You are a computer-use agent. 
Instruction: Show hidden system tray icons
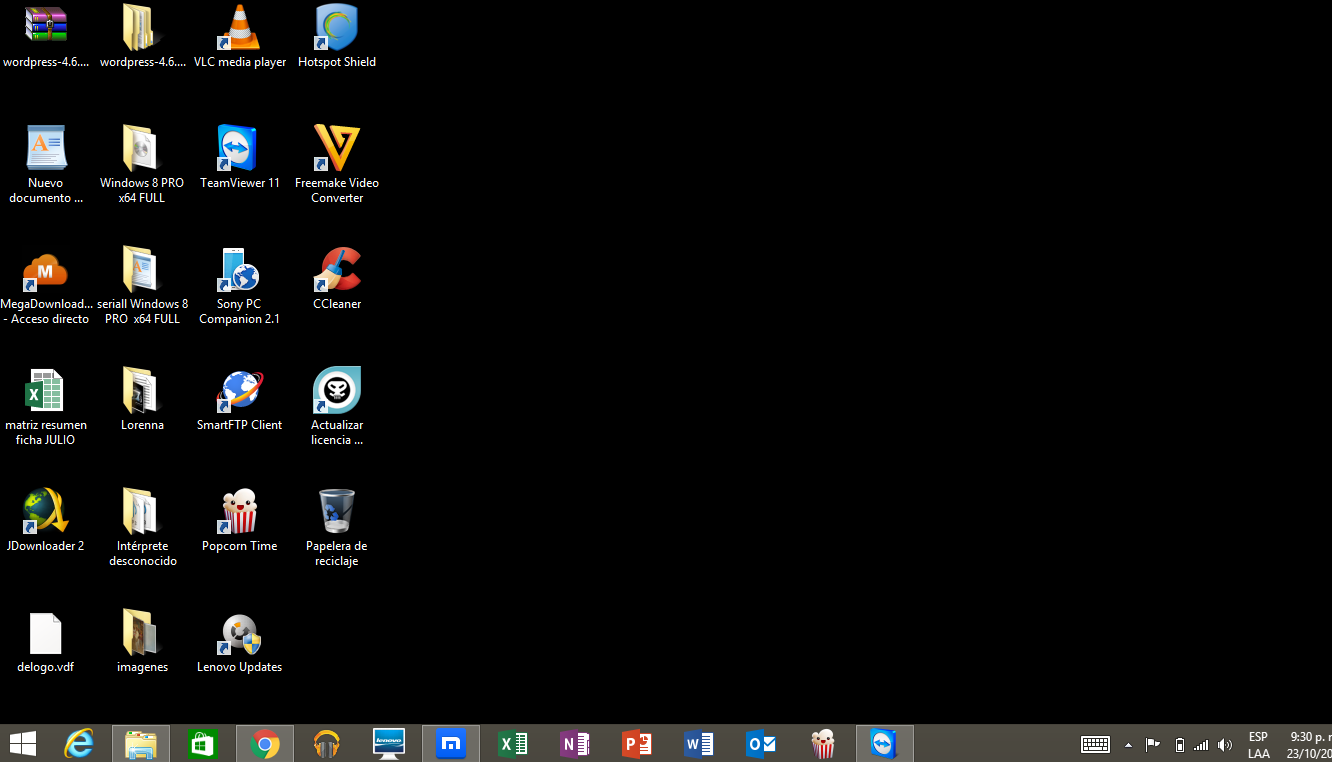pos(1128,745)
